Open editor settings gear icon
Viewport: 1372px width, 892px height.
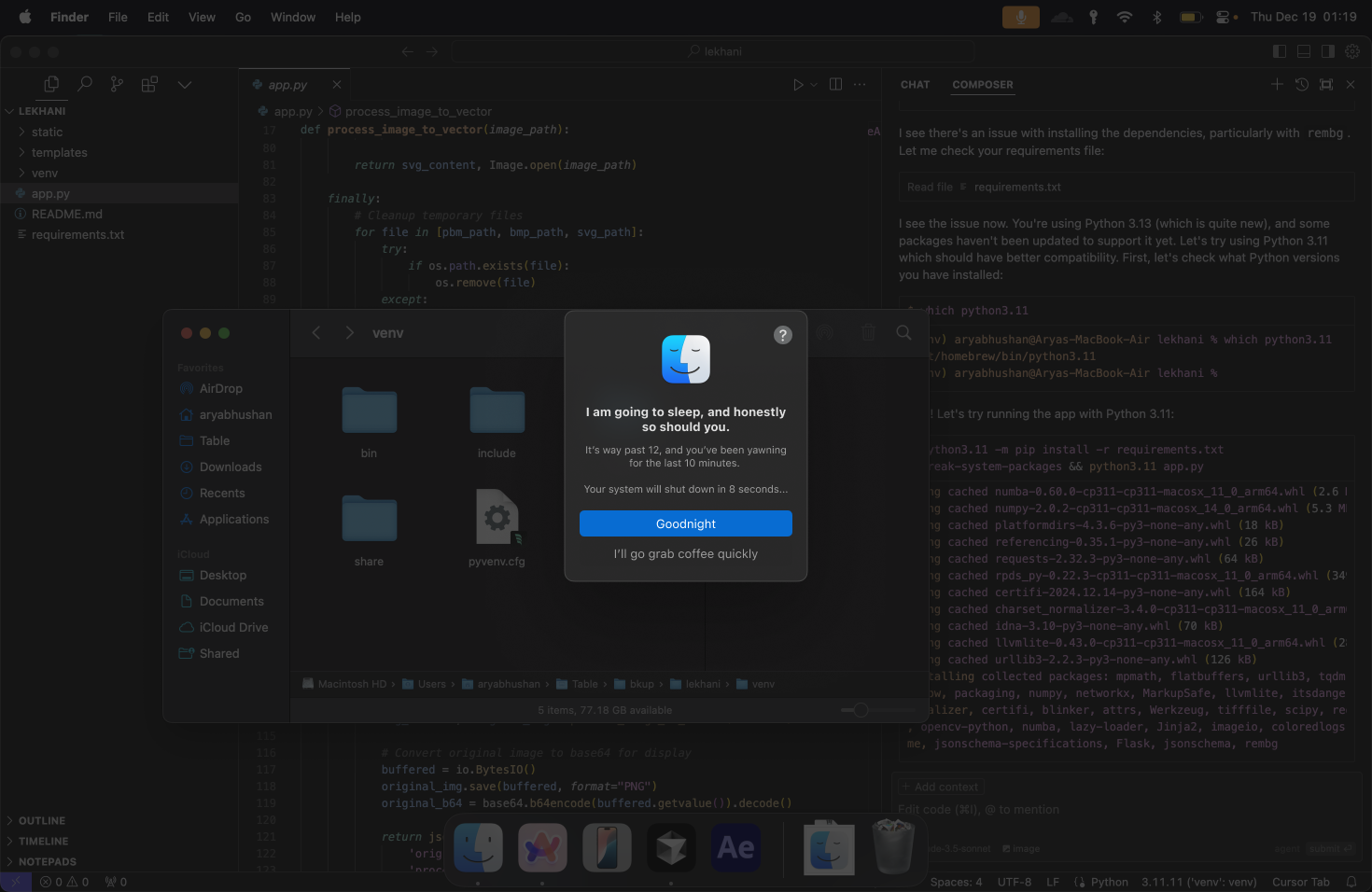coord(1352,51)
